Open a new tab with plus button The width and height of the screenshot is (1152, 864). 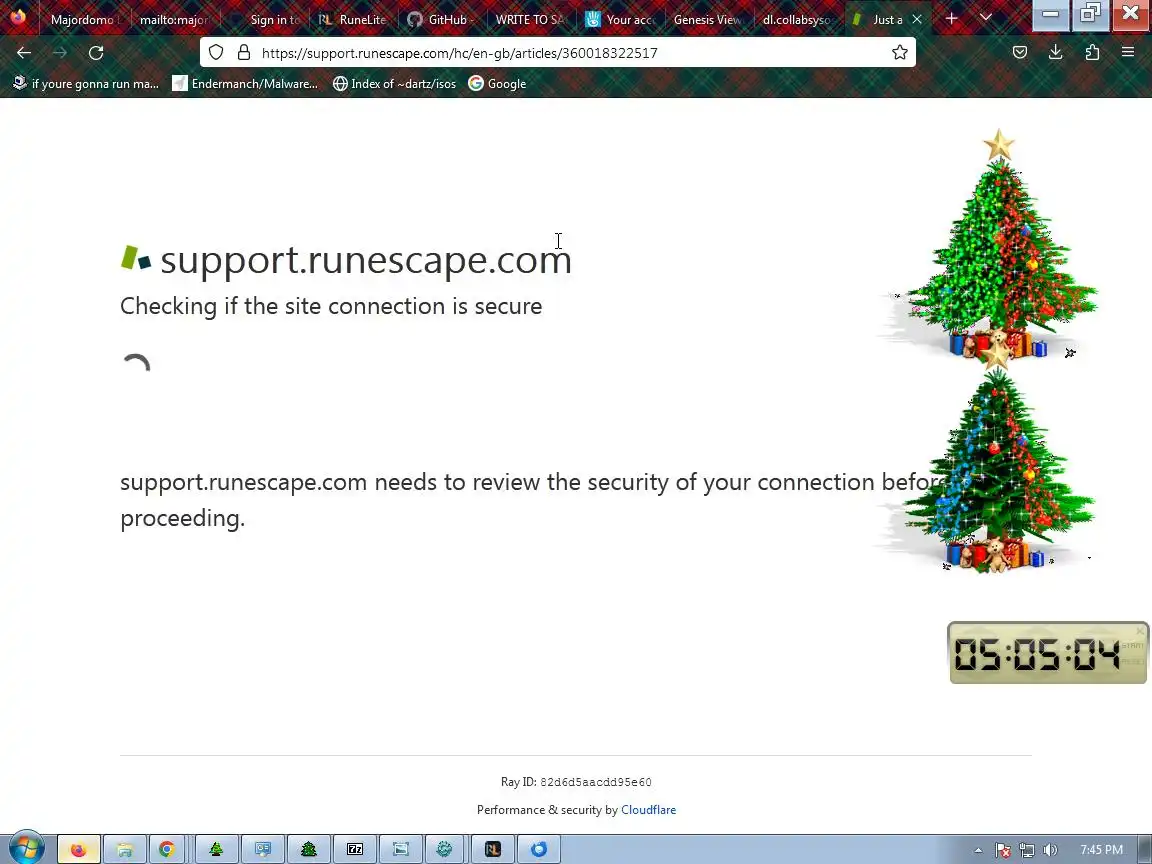(x=951, y=19)
